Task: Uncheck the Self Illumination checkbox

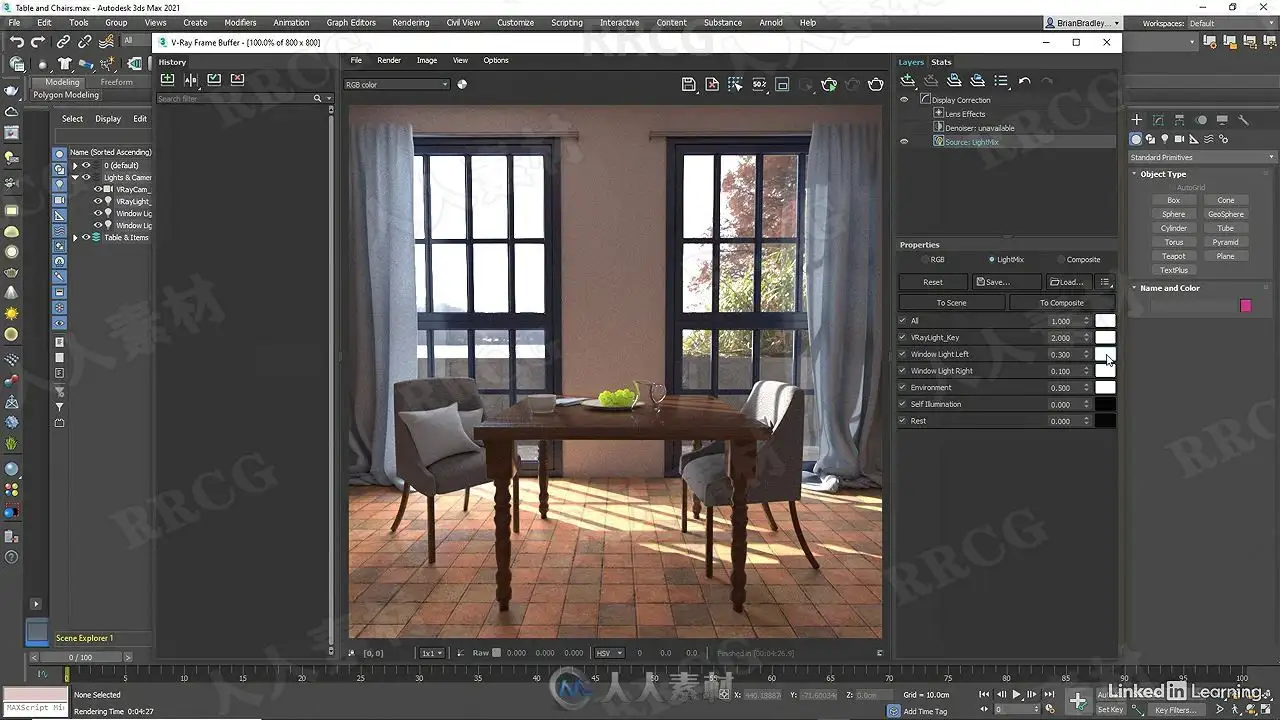Action: click(x=902, y=404)
